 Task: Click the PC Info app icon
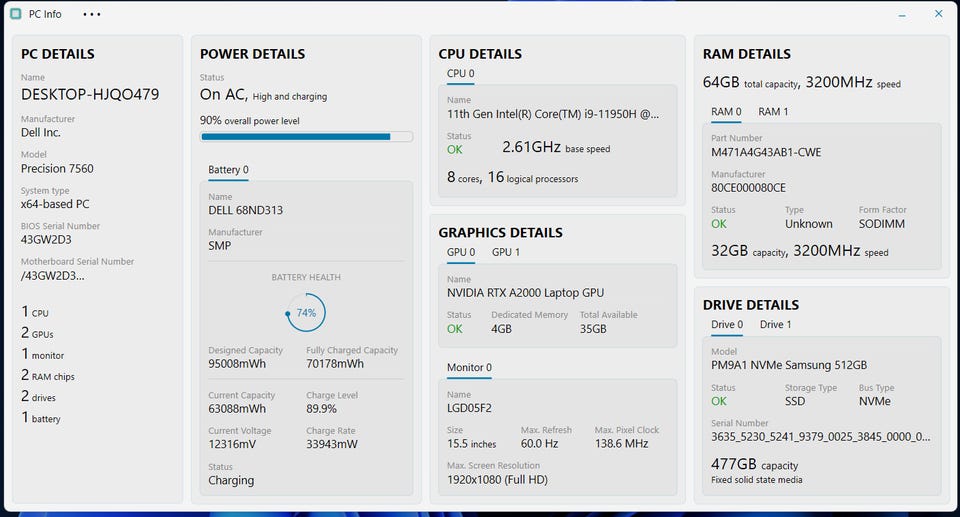[16, 15]
